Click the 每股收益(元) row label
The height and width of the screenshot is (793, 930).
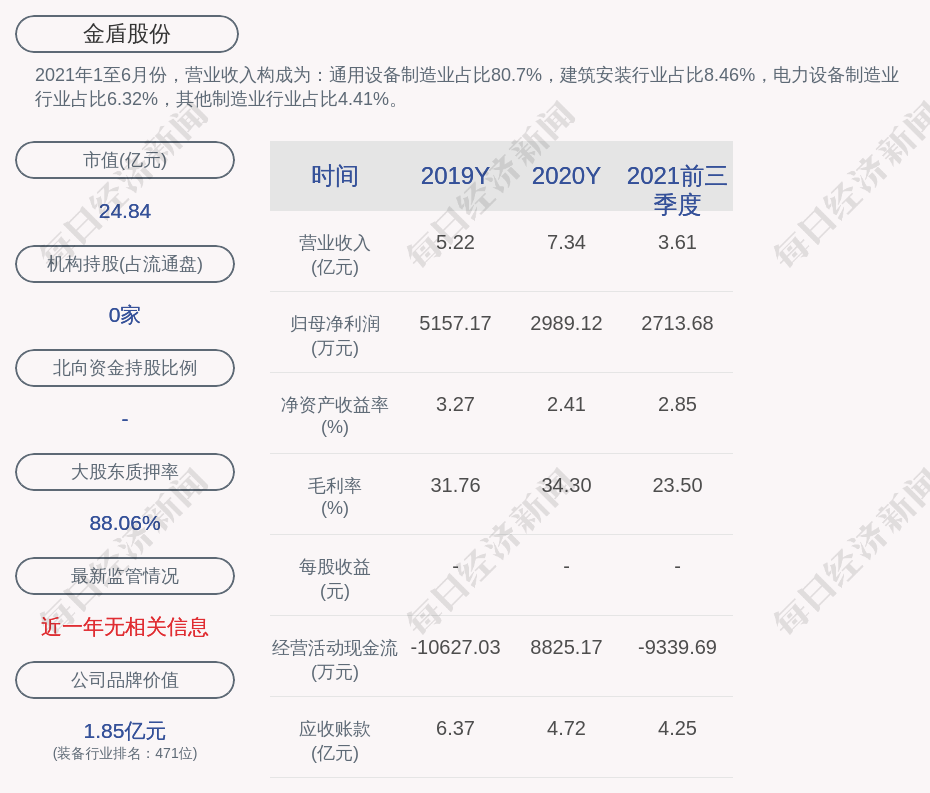coord(335,579)
